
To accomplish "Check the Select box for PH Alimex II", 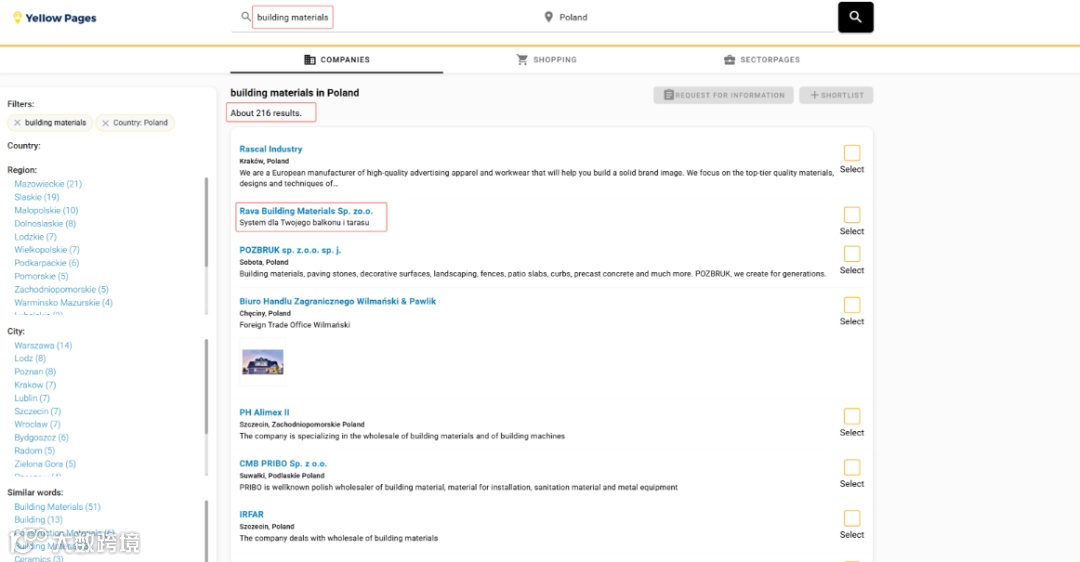I will (x=852, y=416).
